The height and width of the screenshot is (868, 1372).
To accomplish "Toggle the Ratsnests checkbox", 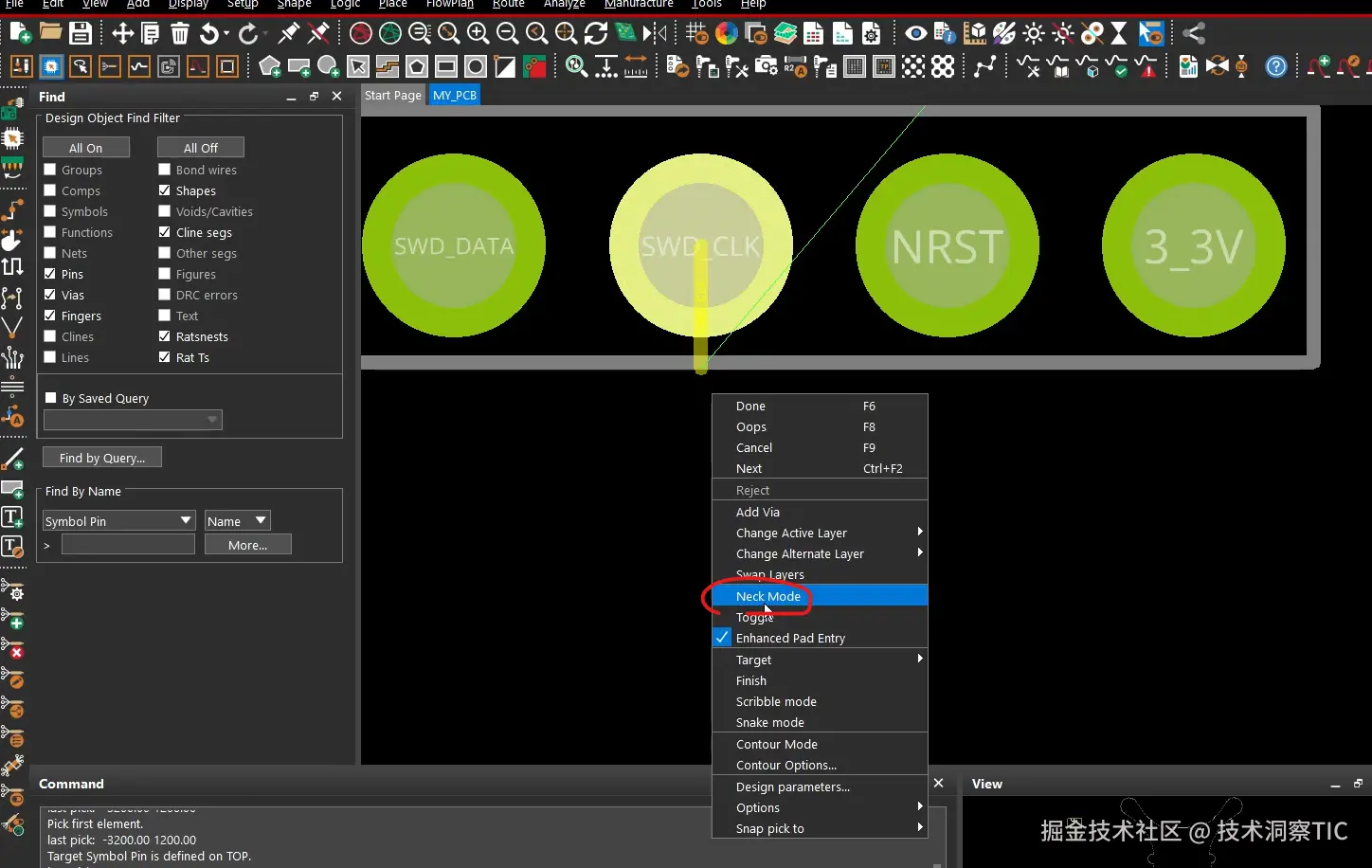I will (165, 336).
